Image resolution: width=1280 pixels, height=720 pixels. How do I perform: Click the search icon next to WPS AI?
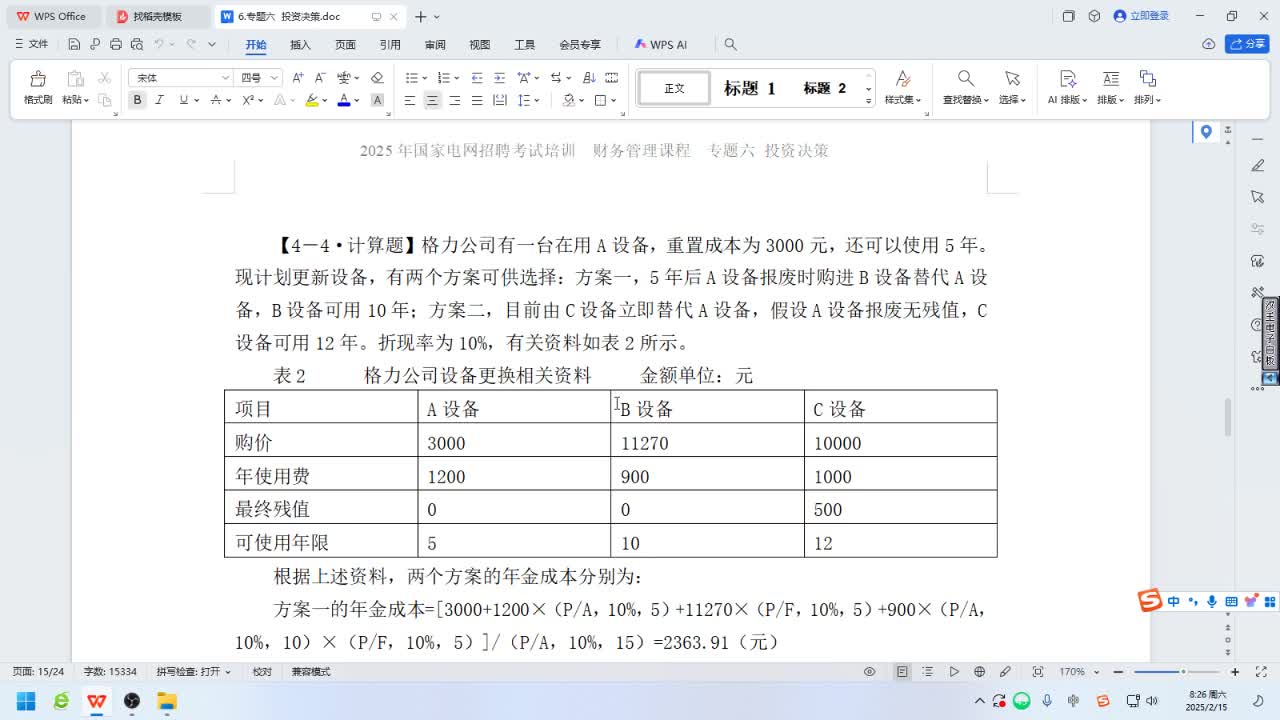point(731,44)
